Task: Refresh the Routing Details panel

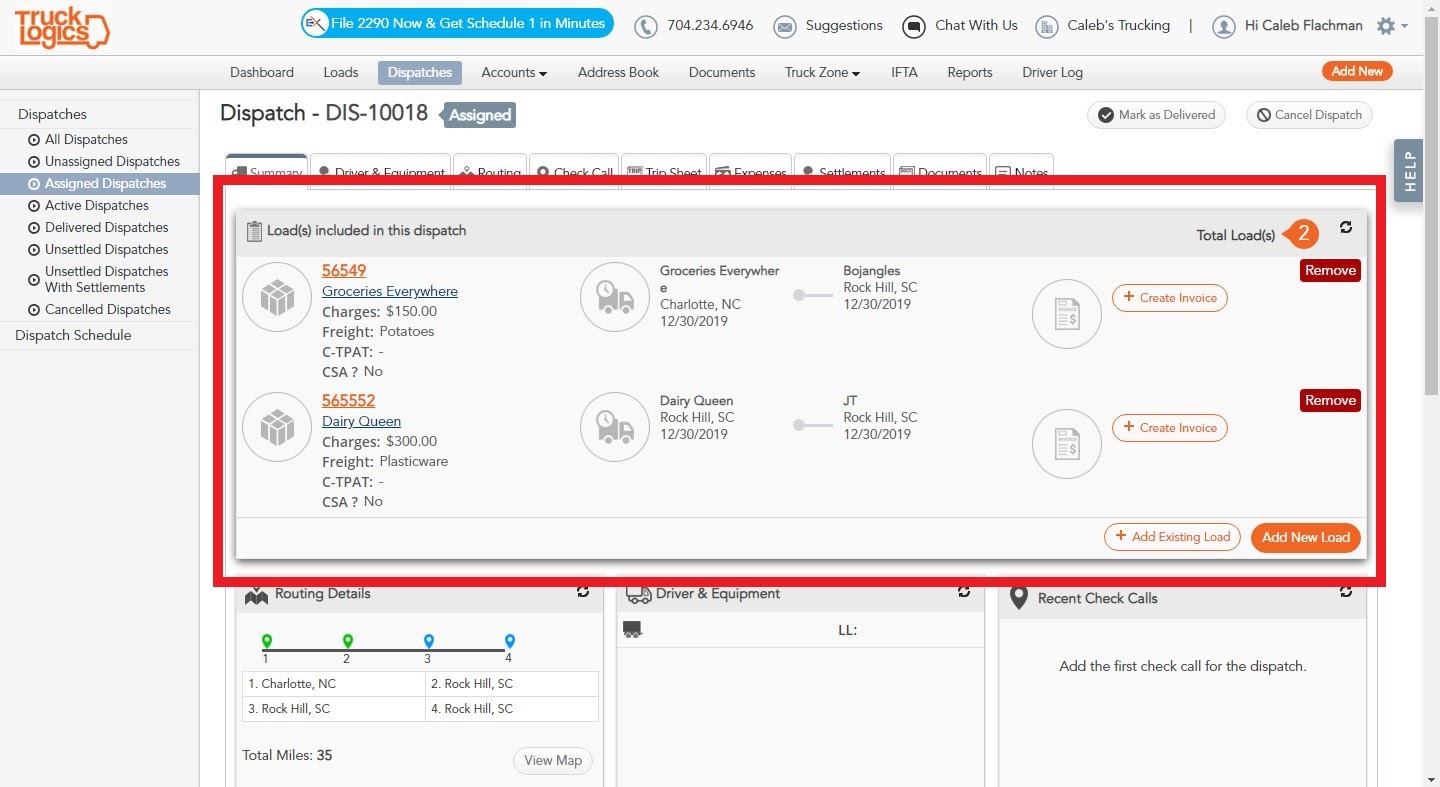Action: click(x=583, y=592)
